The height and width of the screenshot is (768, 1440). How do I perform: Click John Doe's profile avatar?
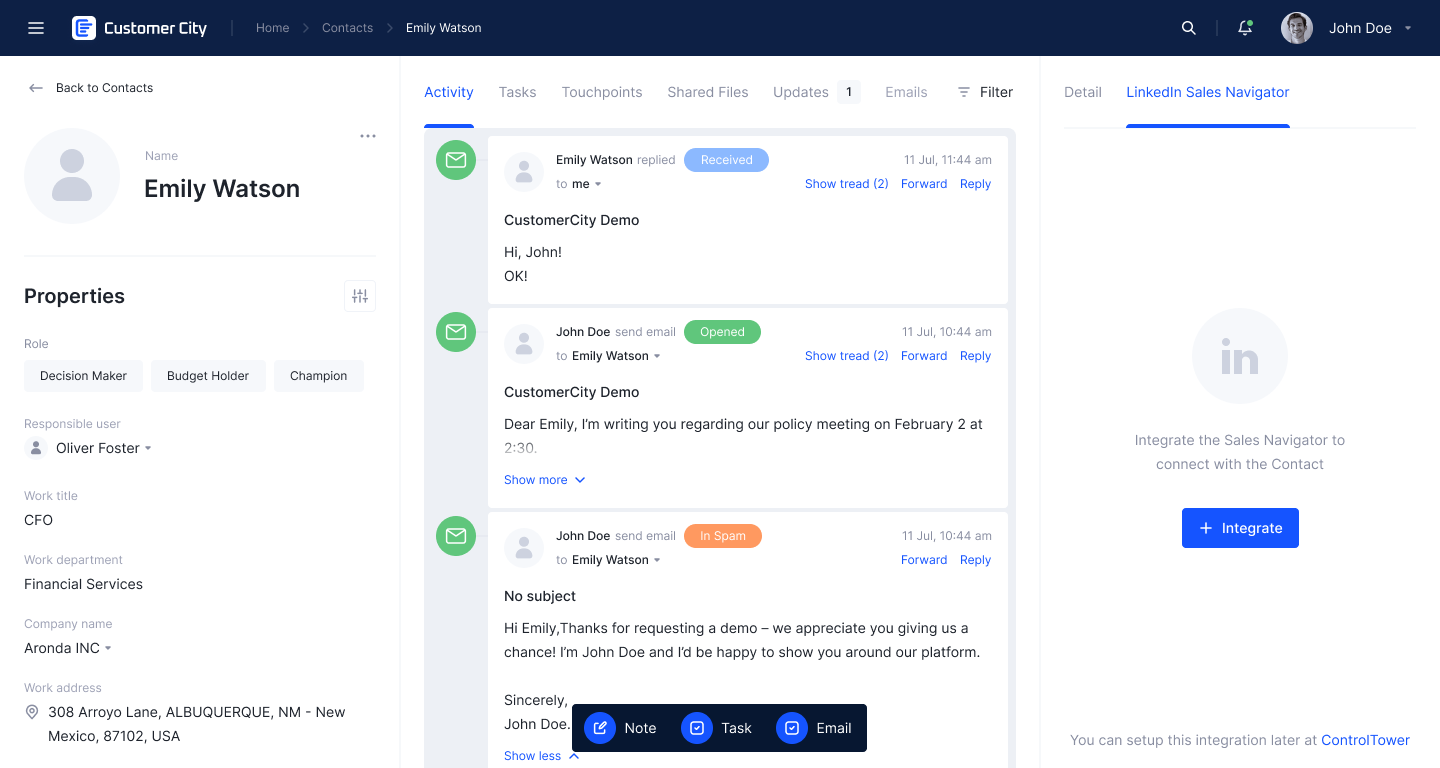pyautogui.click(x=1297, y=28)
